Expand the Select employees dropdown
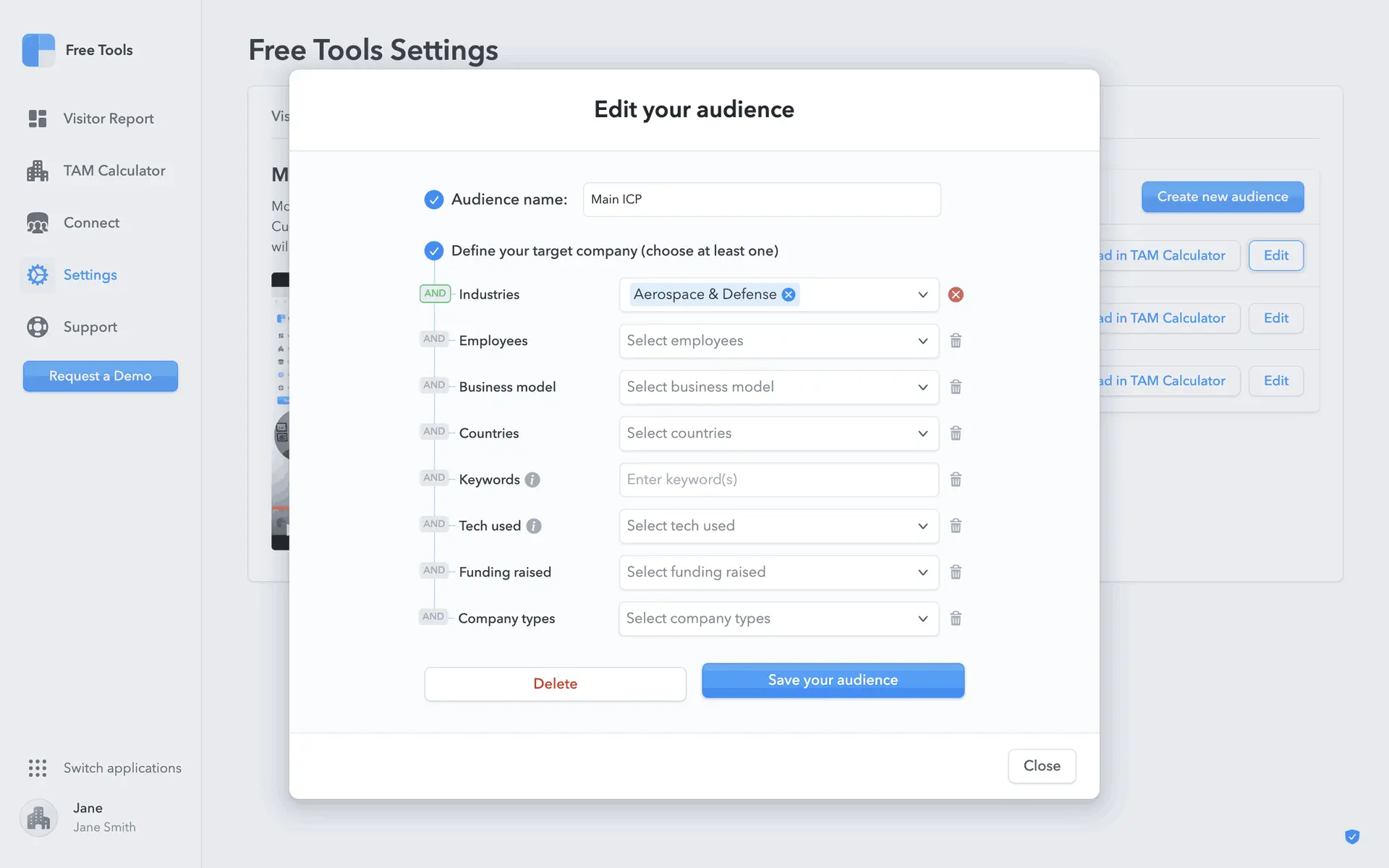The height and width of the screenshot is (868, 1389). pos(778,341)
